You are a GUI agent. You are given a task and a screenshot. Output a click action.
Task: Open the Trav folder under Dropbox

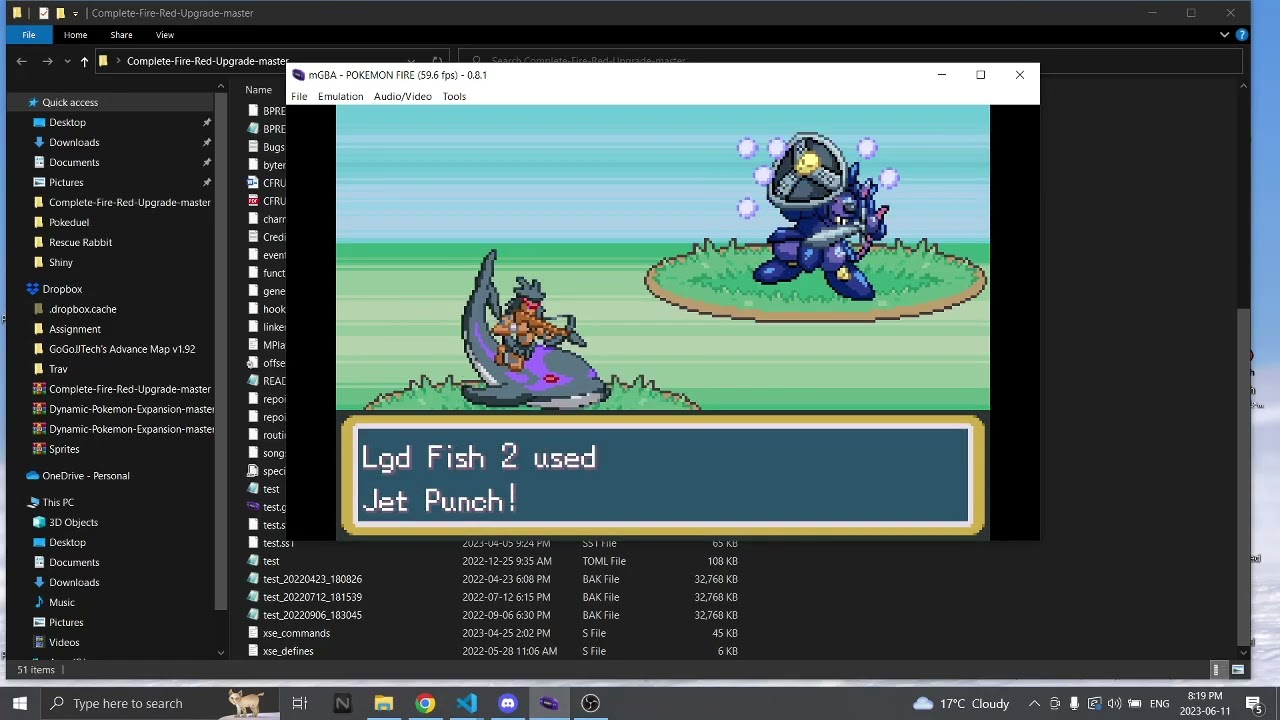coord(58,369)
